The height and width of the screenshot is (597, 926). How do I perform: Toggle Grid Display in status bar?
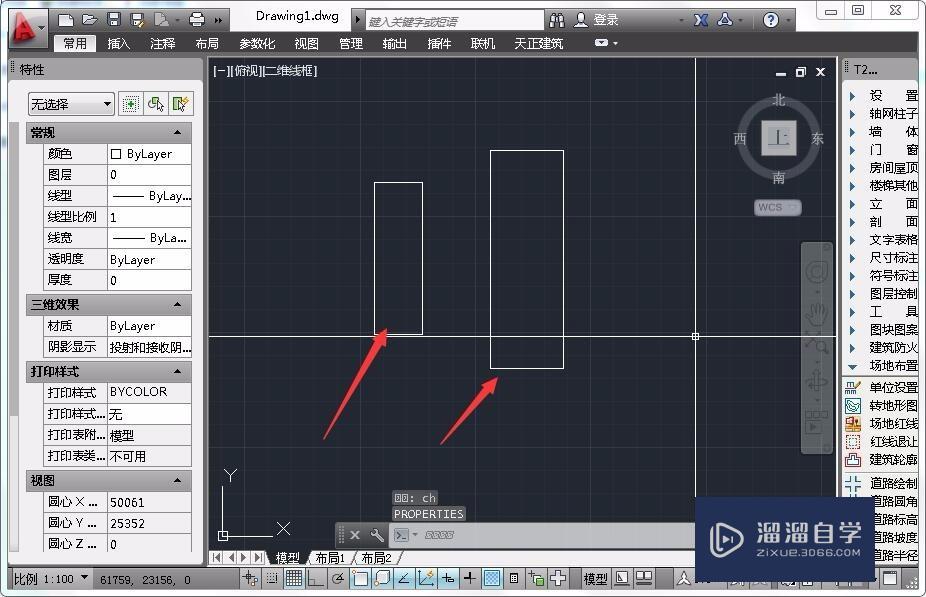tap(294, 579)
